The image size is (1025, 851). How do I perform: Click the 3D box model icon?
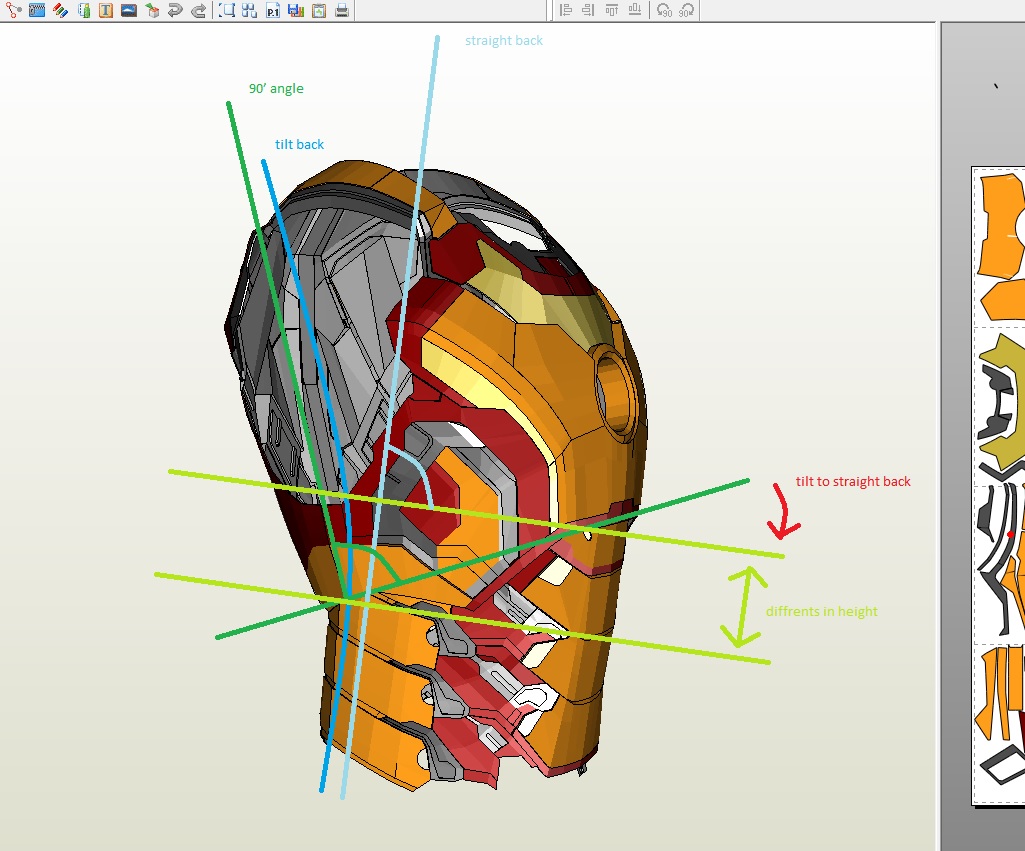152,10
